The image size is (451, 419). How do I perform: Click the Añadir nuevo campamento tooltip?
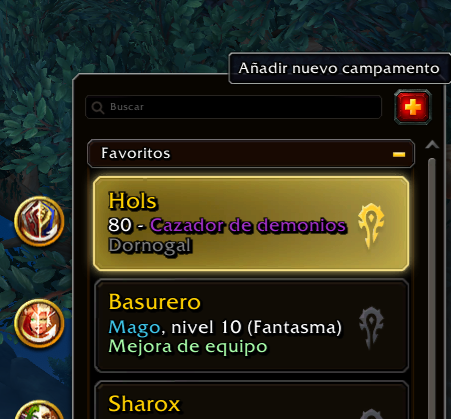click(x=339, y=68)
